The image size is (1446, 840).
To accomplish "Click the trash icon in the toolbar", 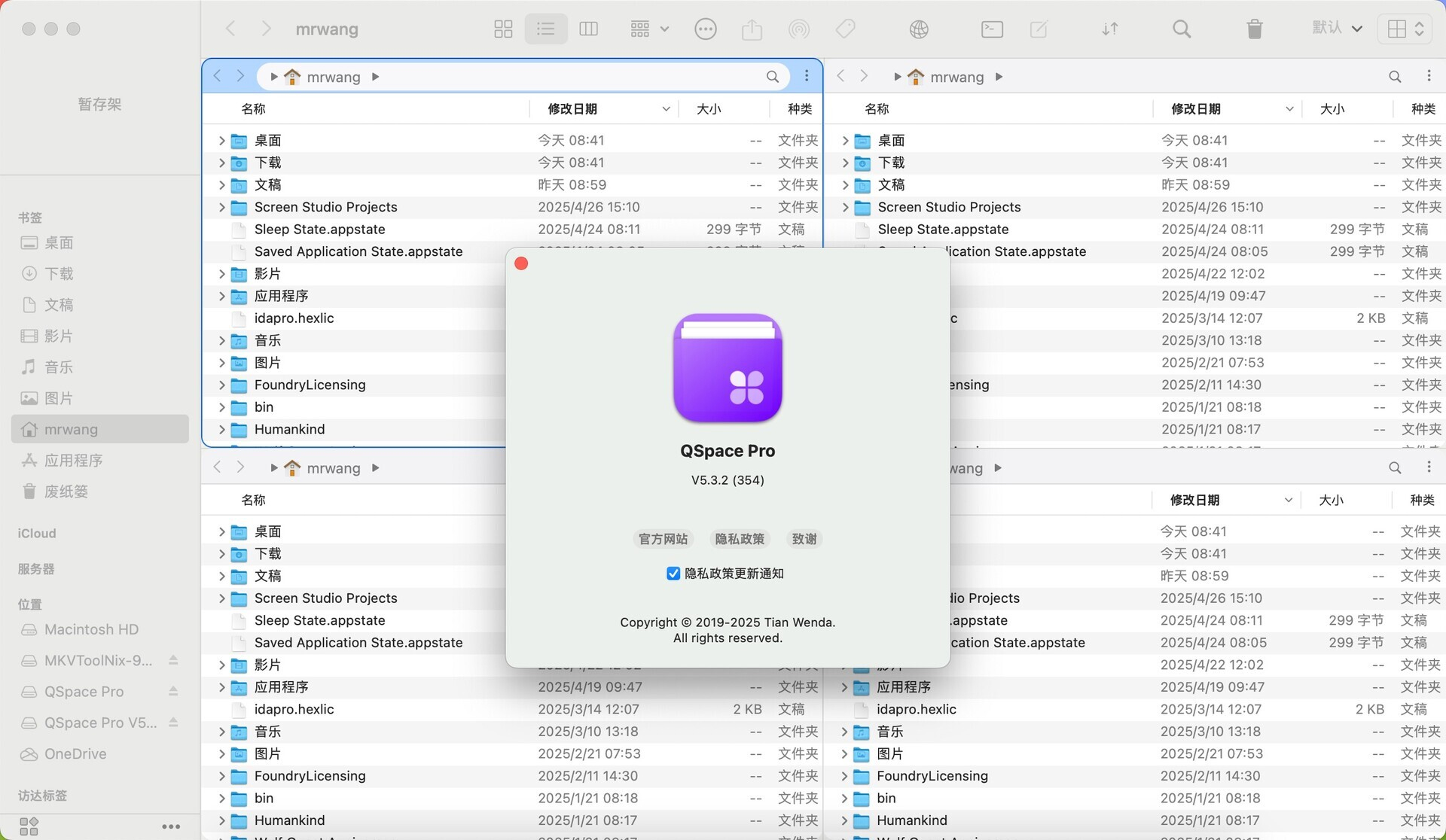I will coord(1252,29).
